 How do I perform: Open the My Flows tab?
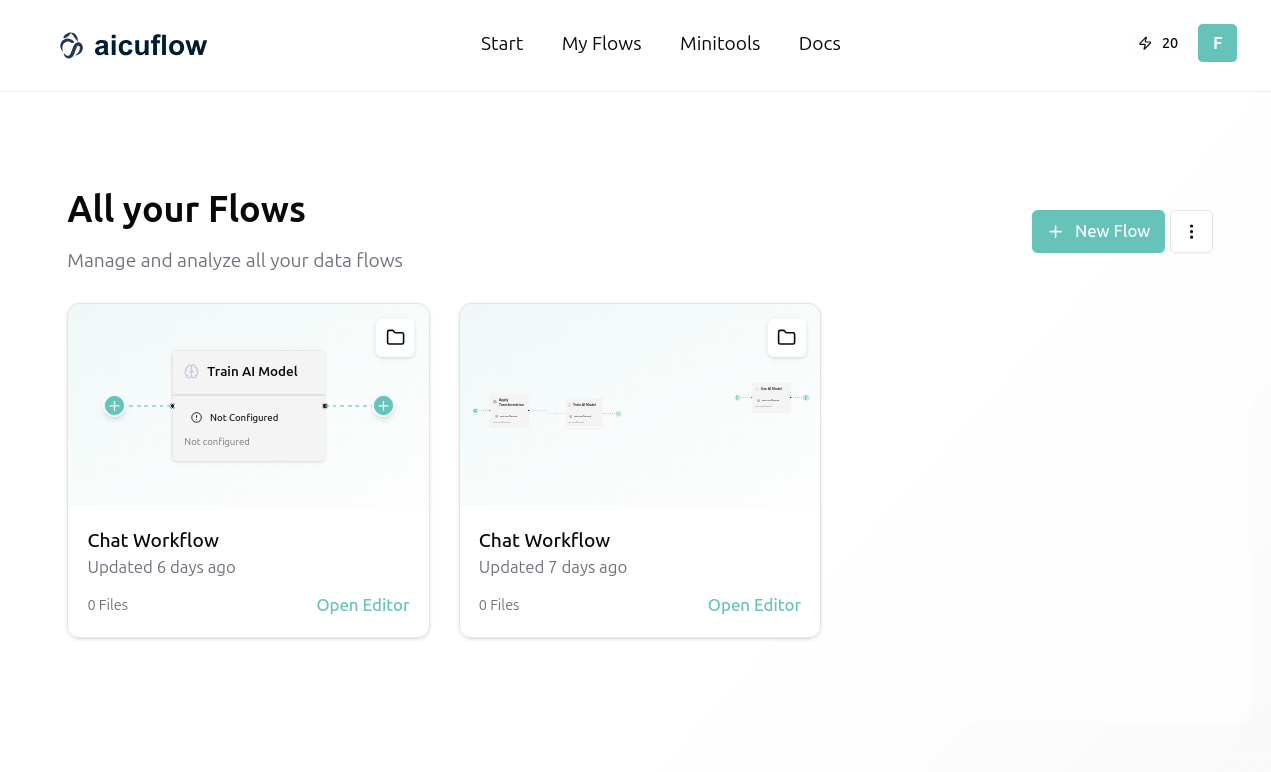[602, 44]
